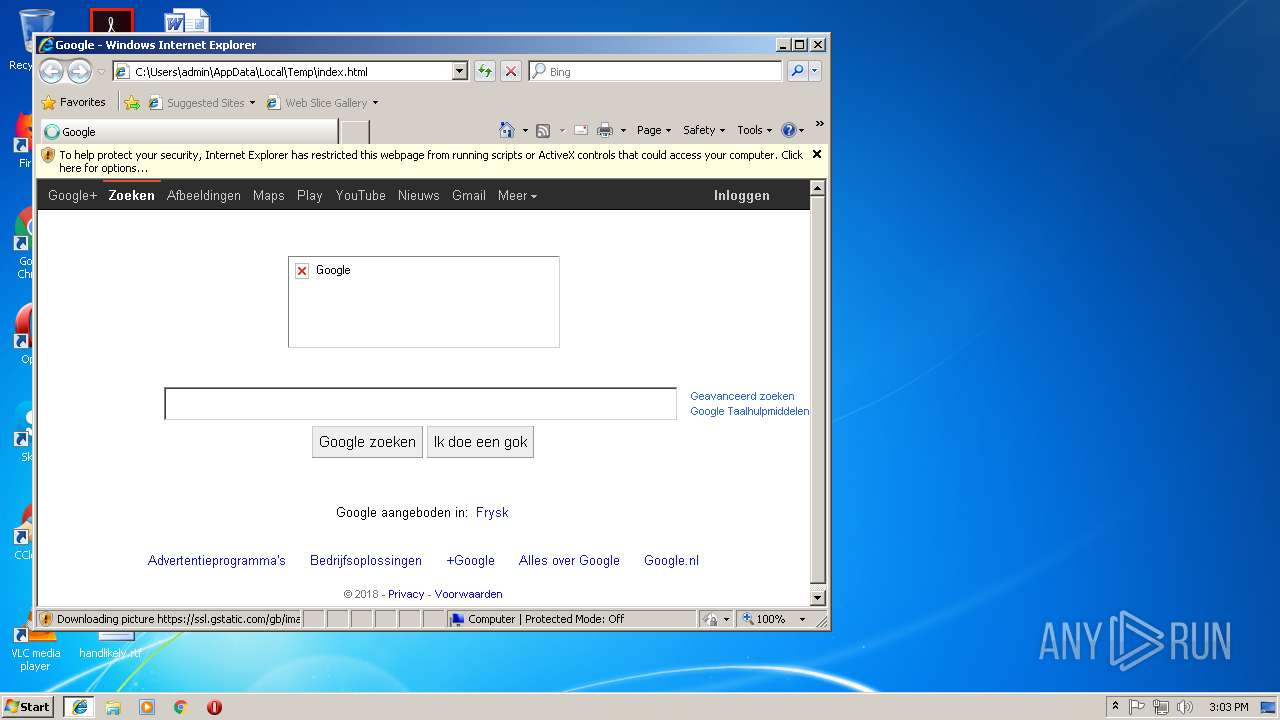Image resolution: width=1280 pixels, height=720 pixels.
Task: Open Geavanceerd zoeken link
Action: point(742,396)
